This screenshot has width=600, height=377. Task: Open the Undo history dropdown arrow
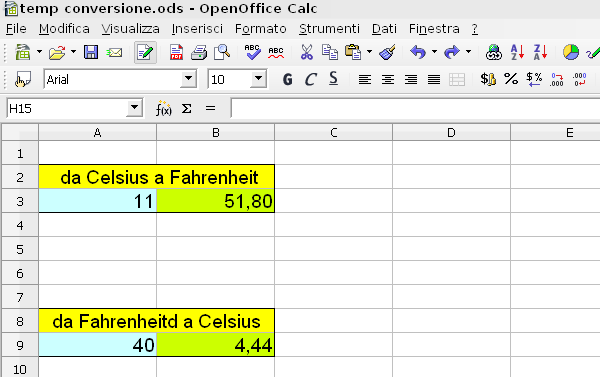(x=434, y=51)
